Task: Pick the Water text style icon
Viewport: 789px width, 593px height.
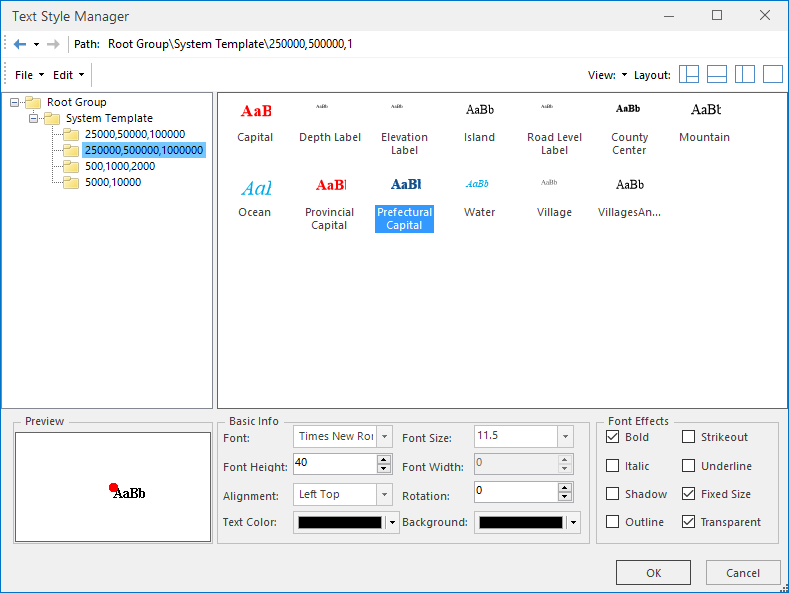Action: [x=479, y=185]
